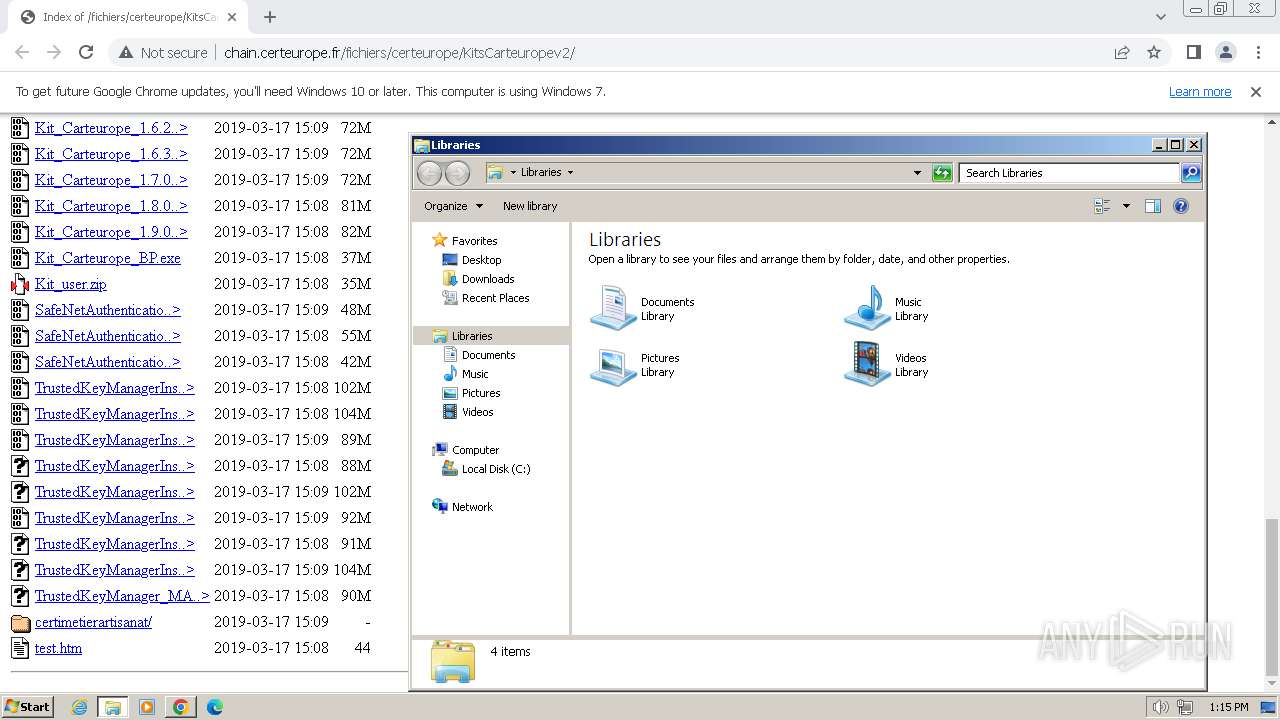Type in the Search Libraries field
The width and height of the screenshot is (1280, 720).
1069,173
